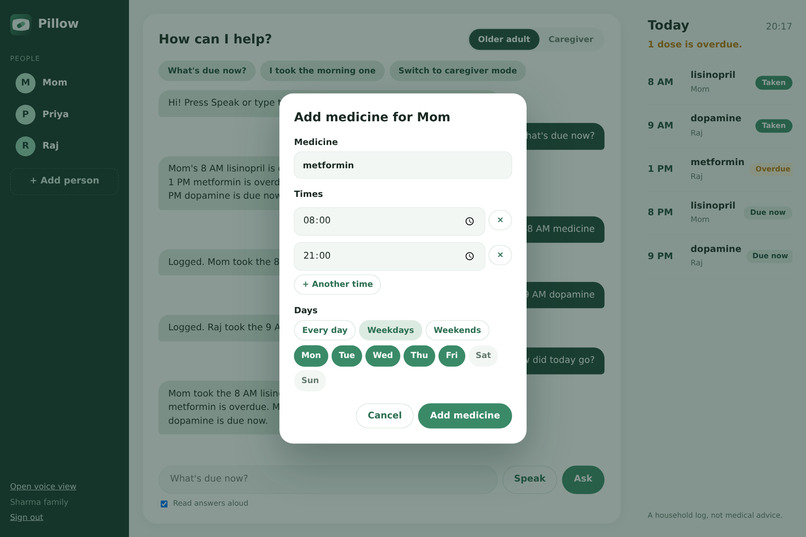This screenshot has height=537, width=806.
Task: Click the Sign out link
Action: click(26, 517)
